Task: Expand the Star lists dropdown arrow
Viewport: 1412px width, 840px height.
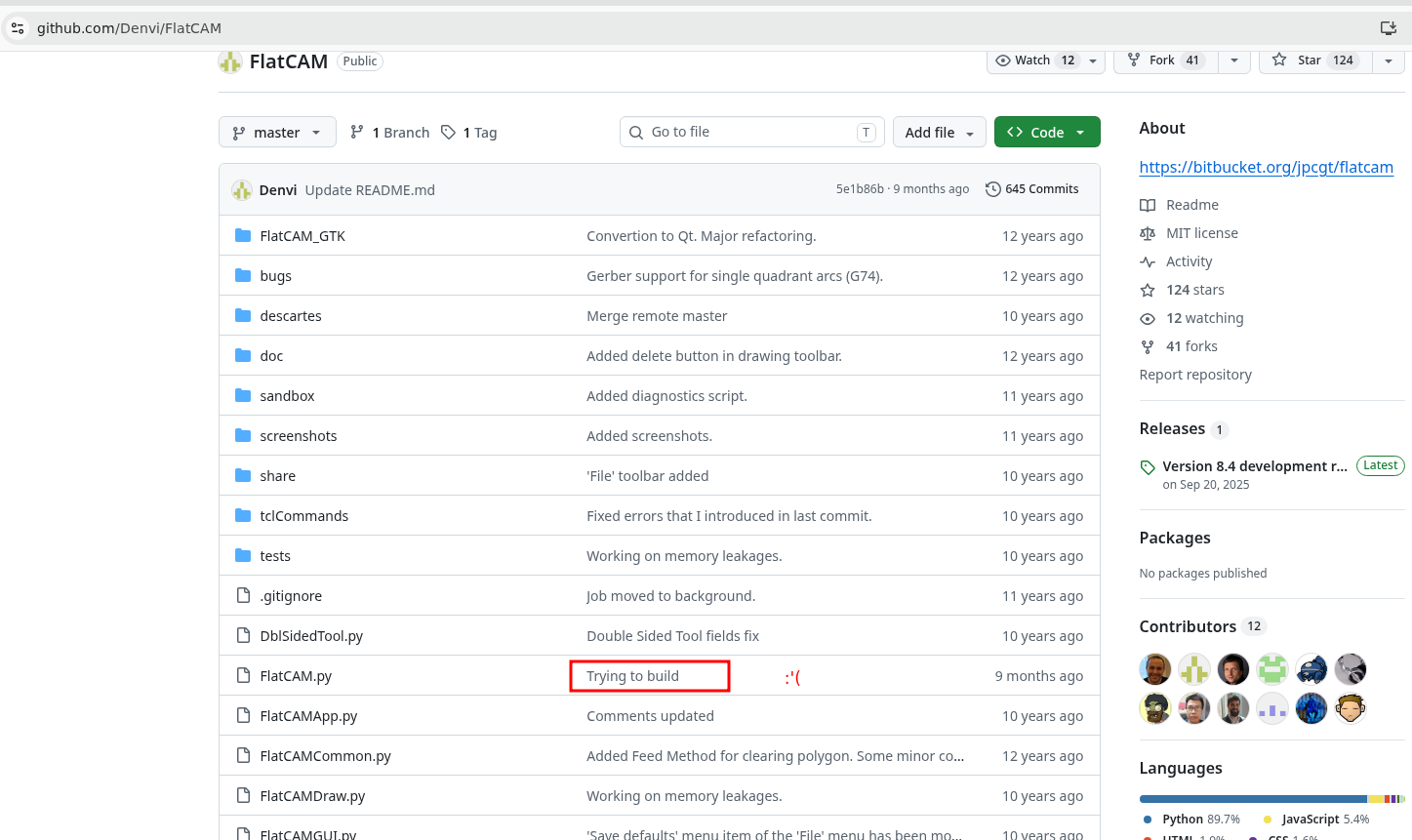Action: tap(1388, 60)
